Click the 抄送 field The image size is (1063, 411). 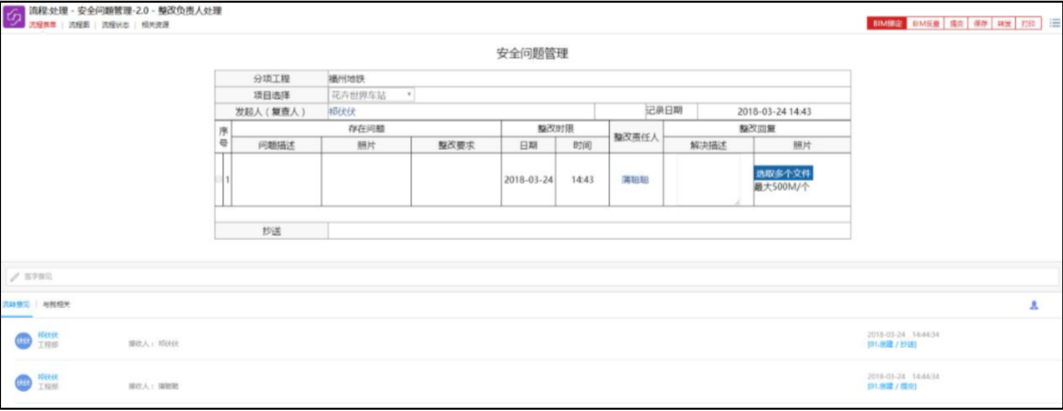[589, 231]
